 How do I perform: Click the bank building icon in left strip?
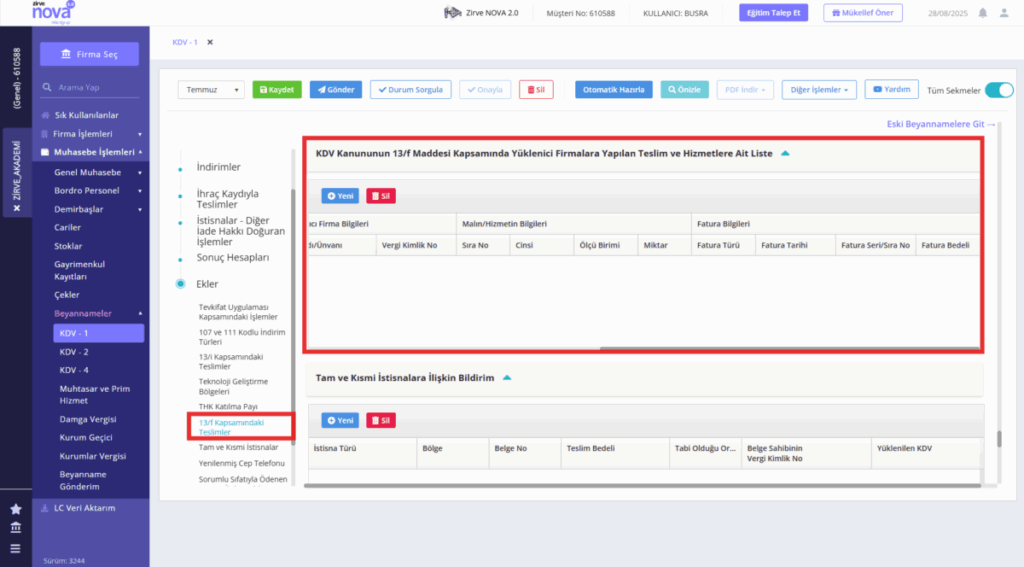point(16,528)
